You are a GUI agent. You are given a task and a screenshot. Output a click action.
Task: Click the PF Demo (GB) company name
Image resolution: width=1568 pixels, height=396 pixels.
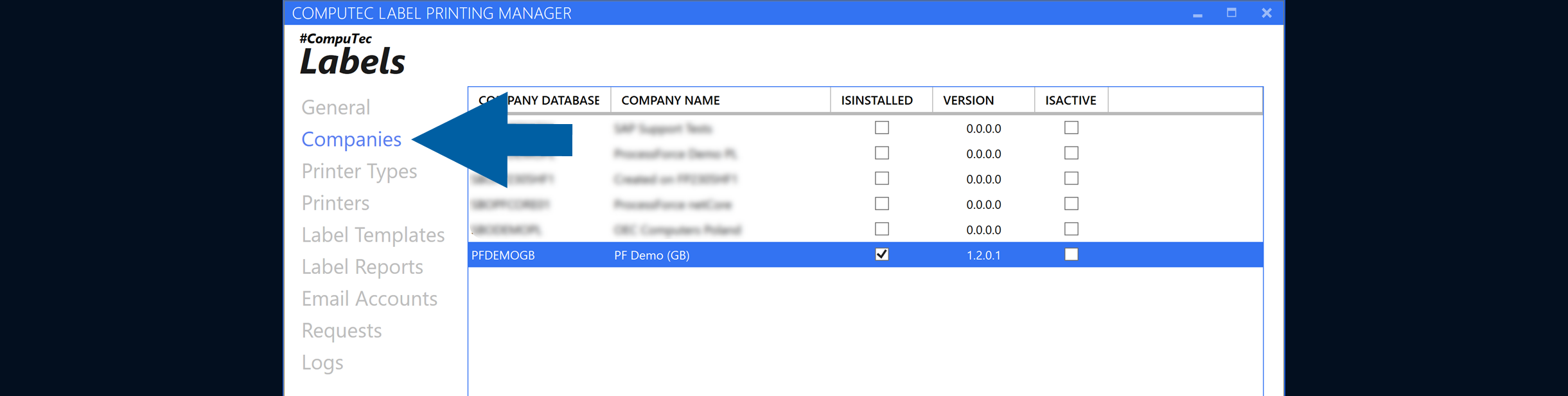click(651, 255)
